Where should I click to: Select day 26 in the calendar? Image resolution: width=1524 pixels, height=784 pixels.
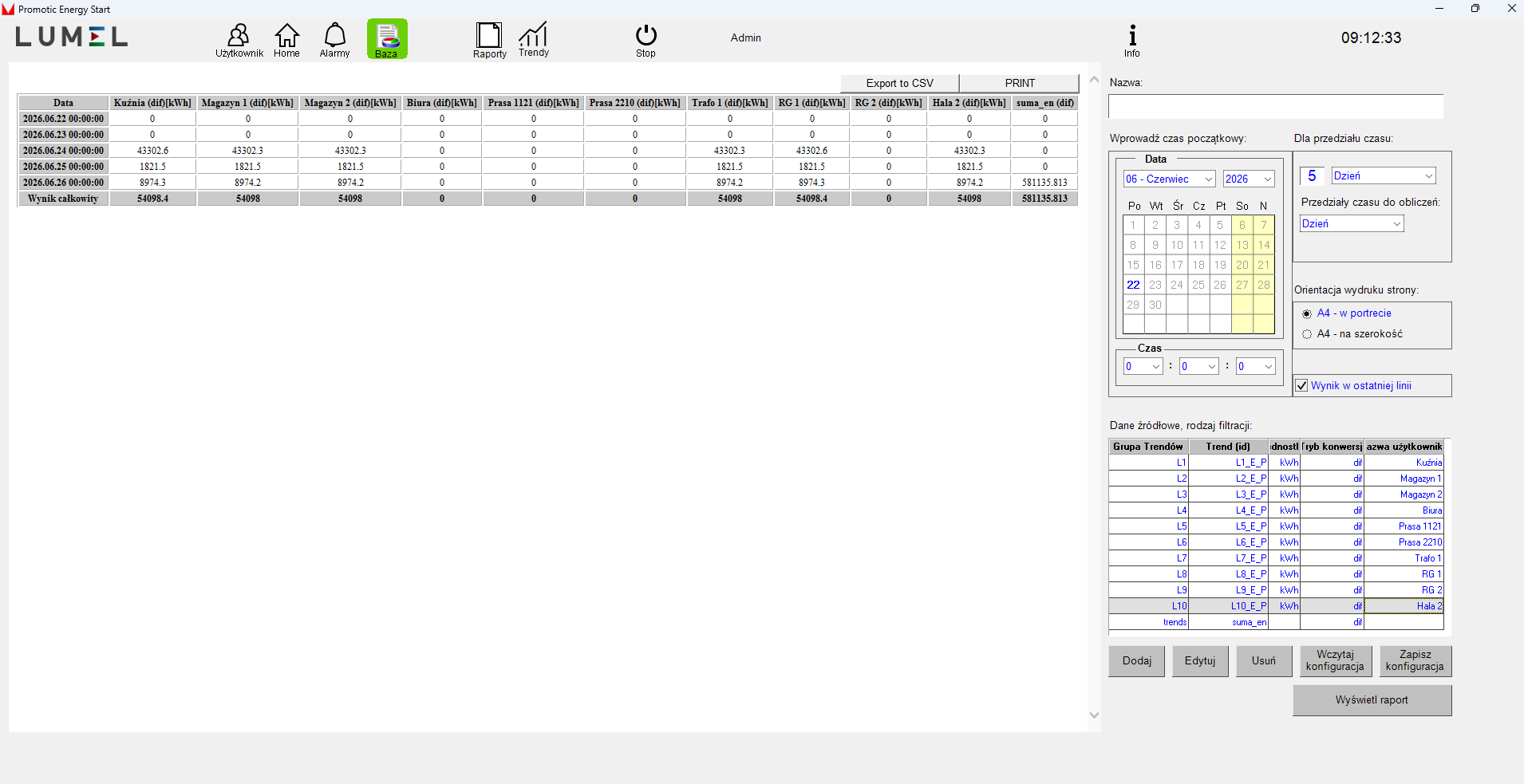click(x=1220, y=285)
